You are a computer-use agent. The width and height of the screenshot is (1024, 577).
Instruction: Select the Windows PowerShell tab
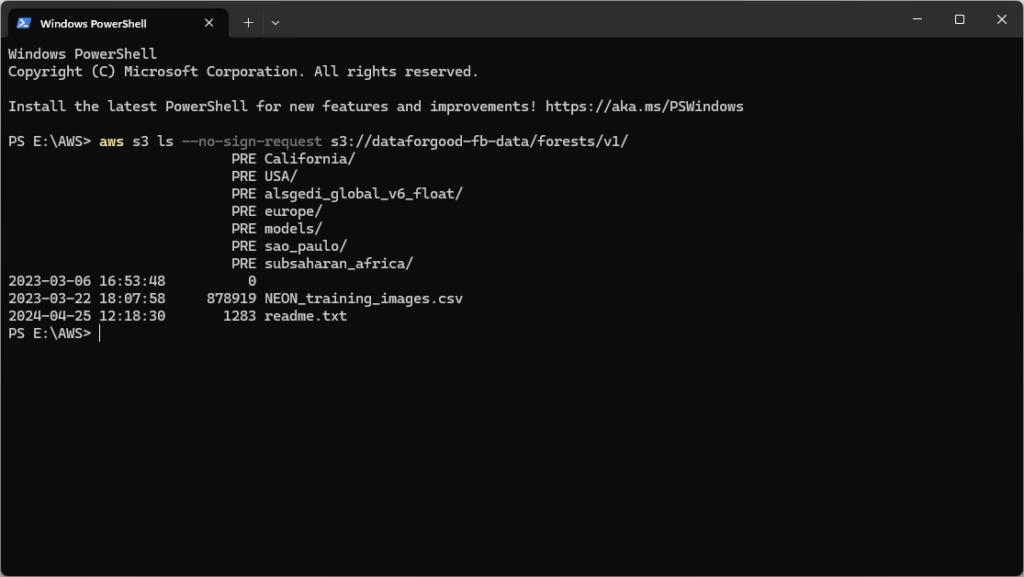(110, 22)
